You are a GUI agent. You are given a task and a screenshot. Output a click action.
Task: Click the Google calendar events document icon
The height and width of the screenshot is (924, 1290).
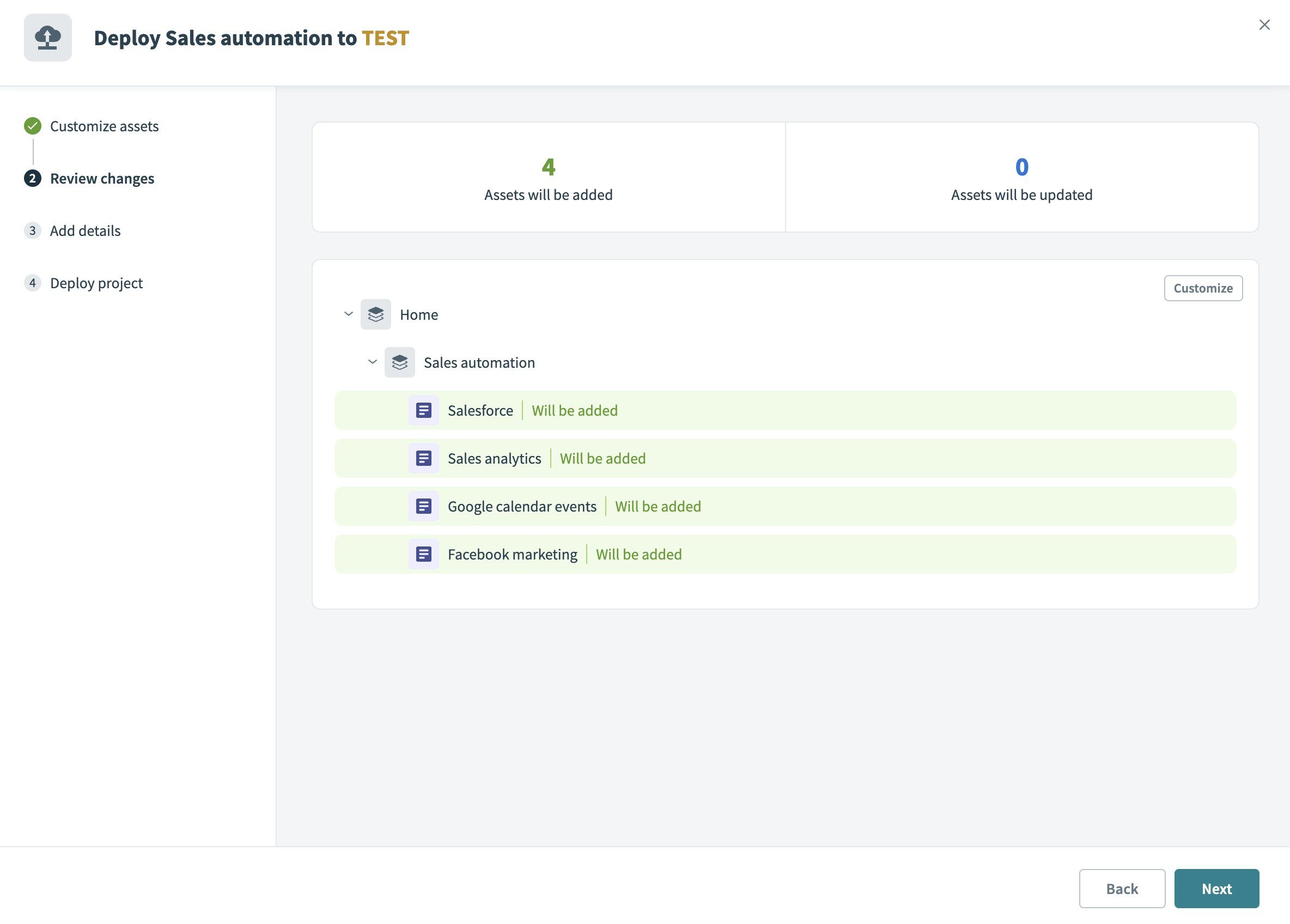tap(424, 506)
